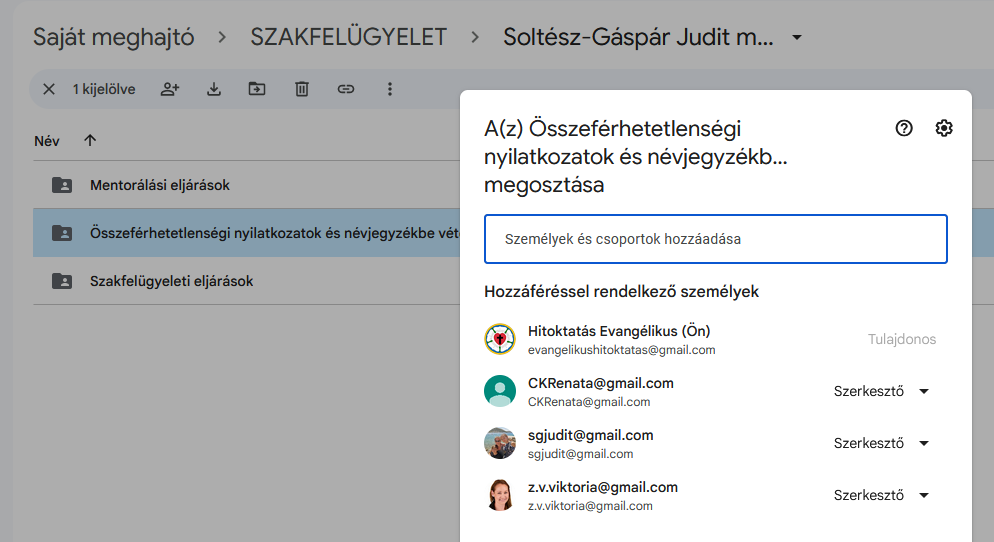This screenshot has height=542, width=994.
Task: Click the evangelikushitoktatas@gmail.com address
Action: pos(621,350)
